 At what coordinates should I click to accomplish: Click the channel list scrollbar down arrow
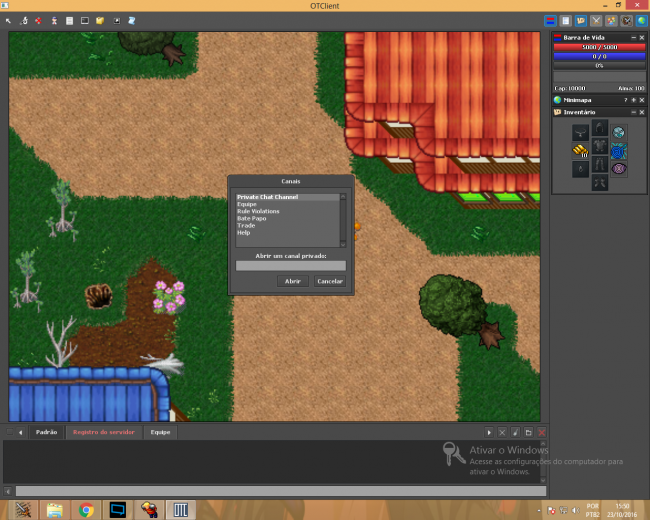click(343, 245)
